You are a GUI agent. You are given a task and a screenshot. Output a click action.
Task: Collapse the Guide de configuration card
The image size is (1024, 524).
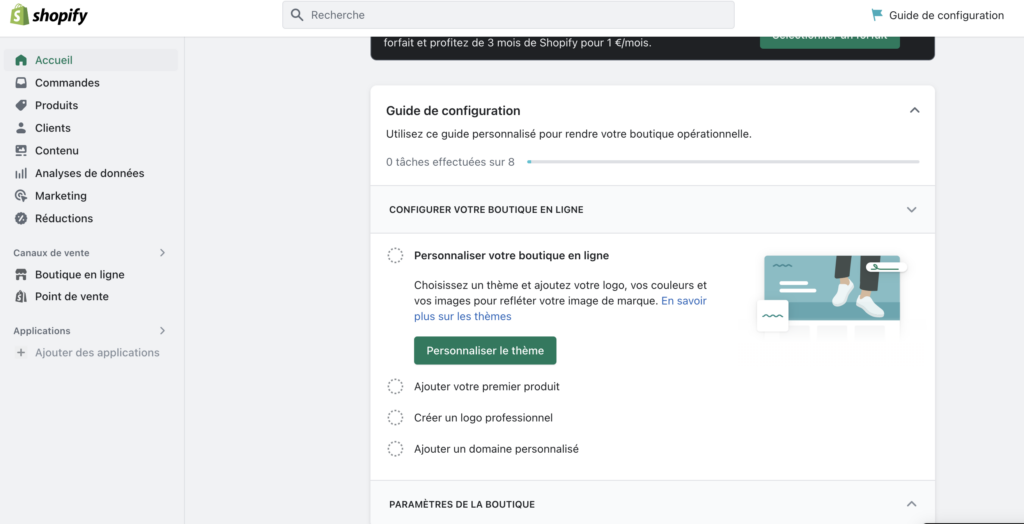pyautogui.click(x=914, y=111)
